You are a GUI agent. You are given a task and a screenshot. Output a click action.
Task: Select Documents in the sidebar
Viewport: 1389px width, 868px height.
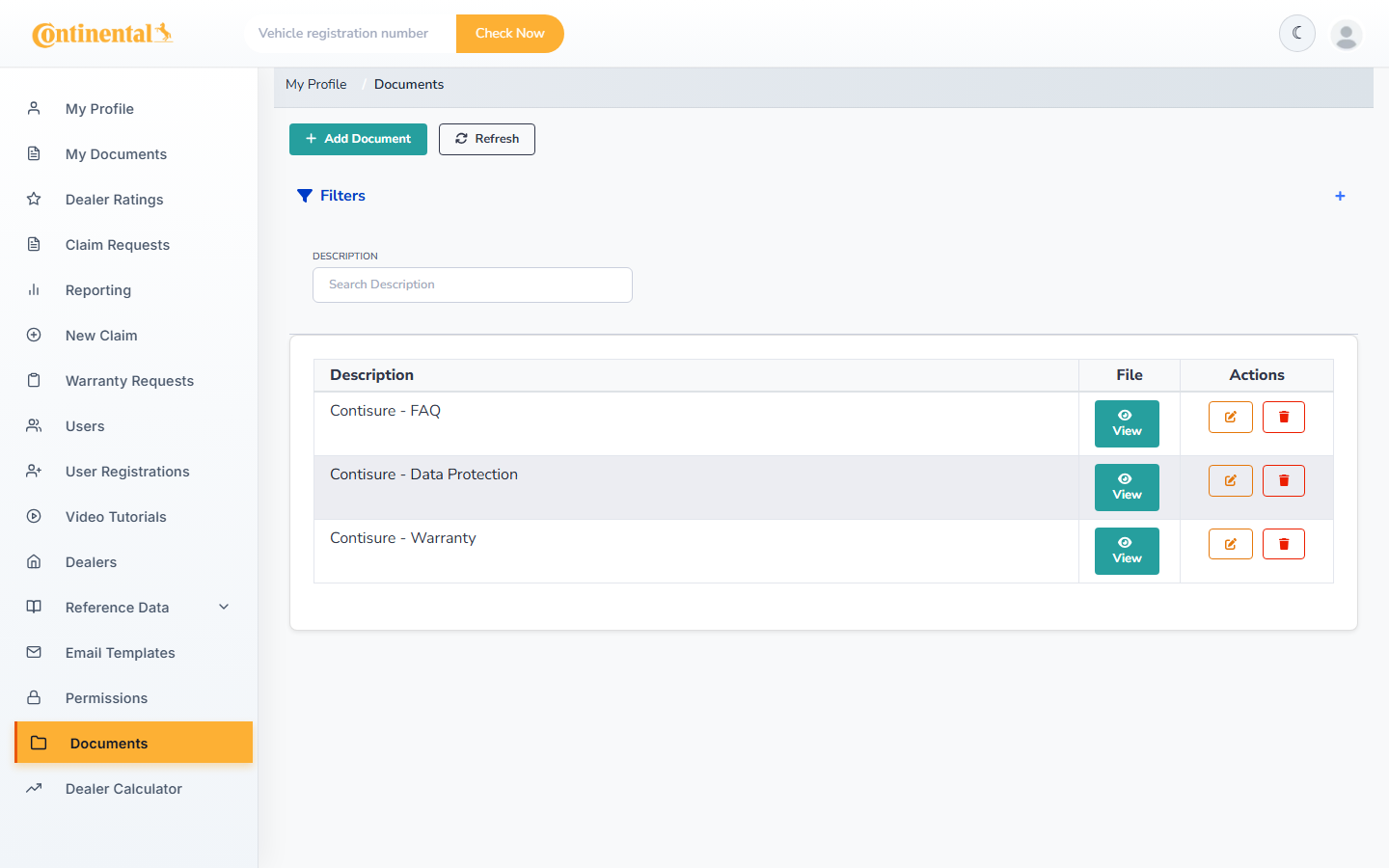pyautogui.click(x=133, y=743)
